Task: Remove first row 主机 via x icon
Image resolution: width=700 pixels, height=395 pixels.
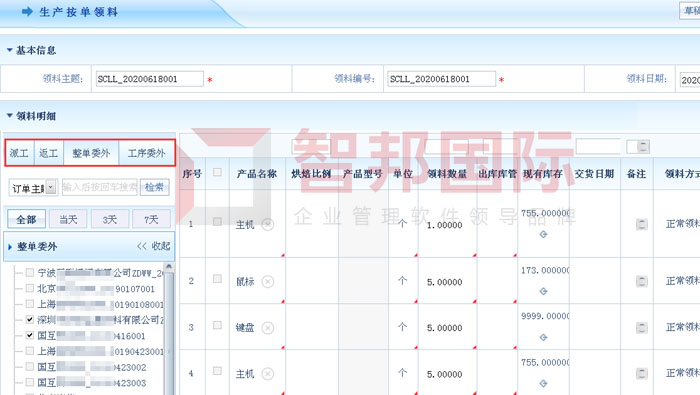Action: 267,225
